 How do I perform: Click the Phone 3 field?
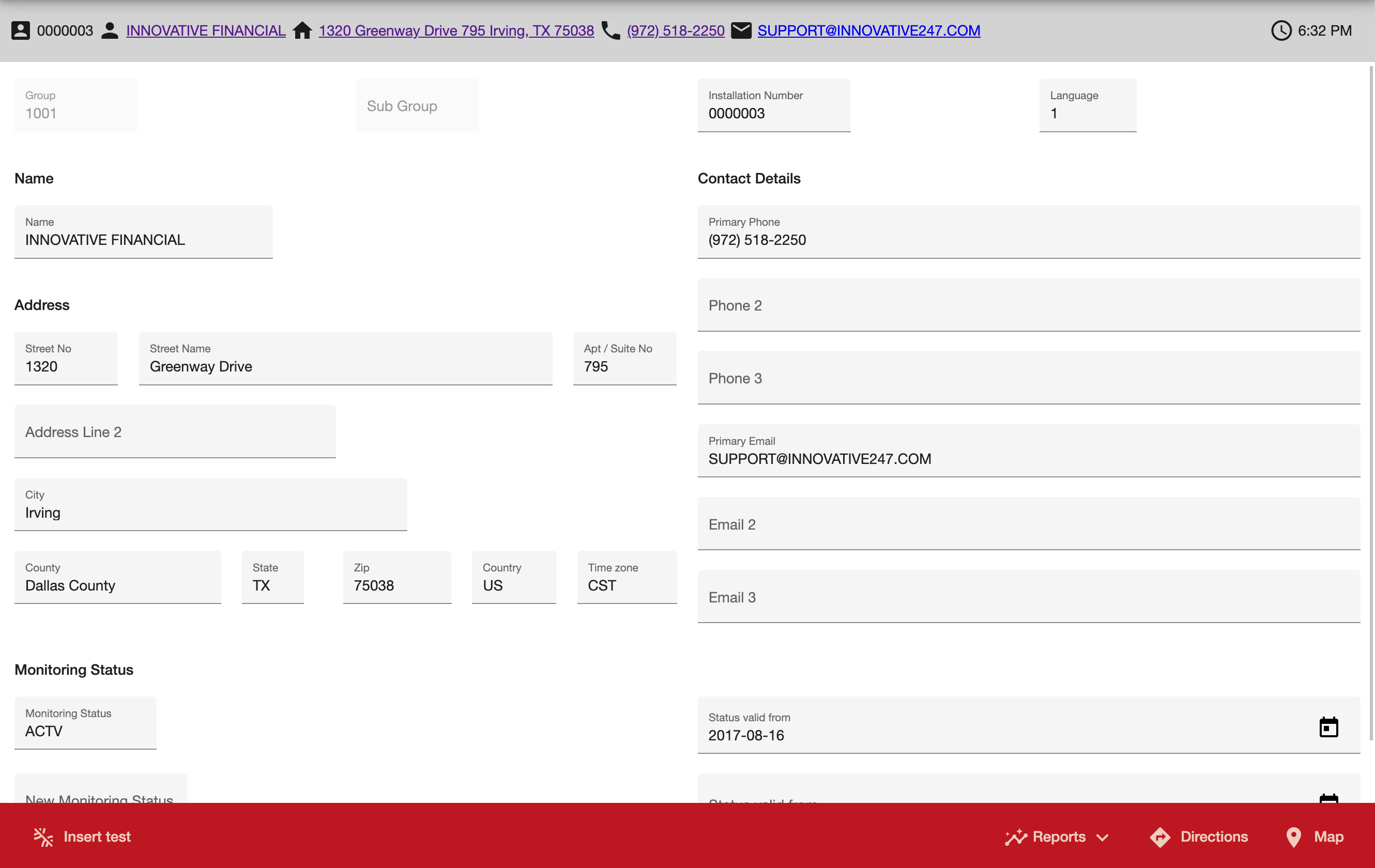1029,378
